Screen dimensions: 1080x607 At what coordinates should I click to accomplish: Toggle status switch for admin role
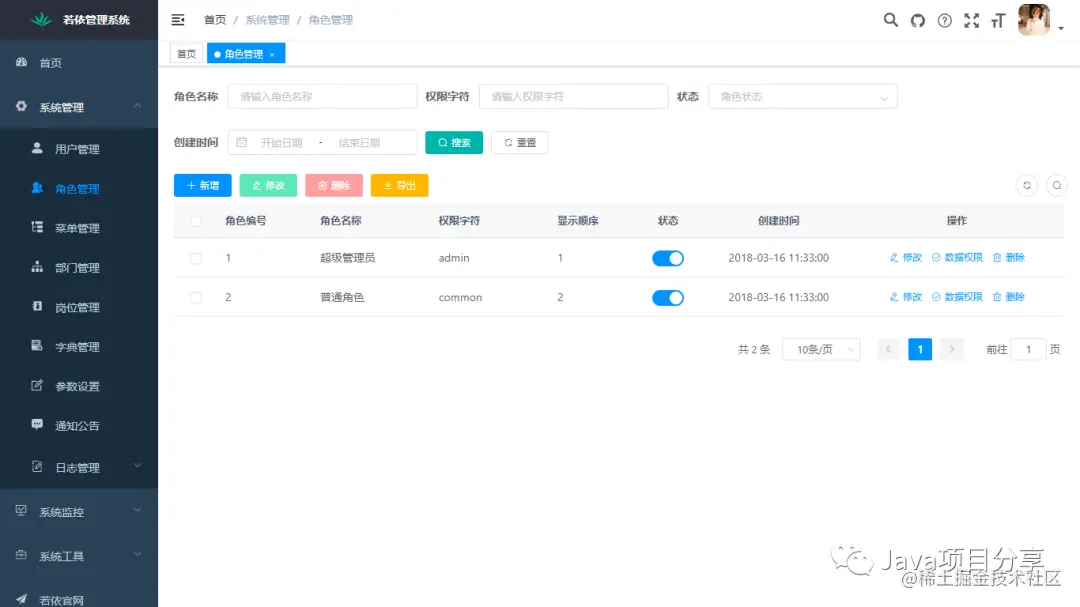(667, 258)
